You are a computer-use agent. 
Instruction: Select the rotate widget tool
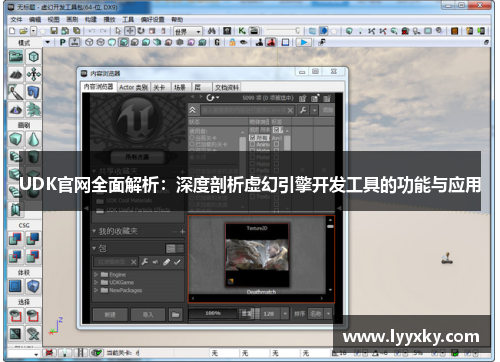click(x=141, y=31)
